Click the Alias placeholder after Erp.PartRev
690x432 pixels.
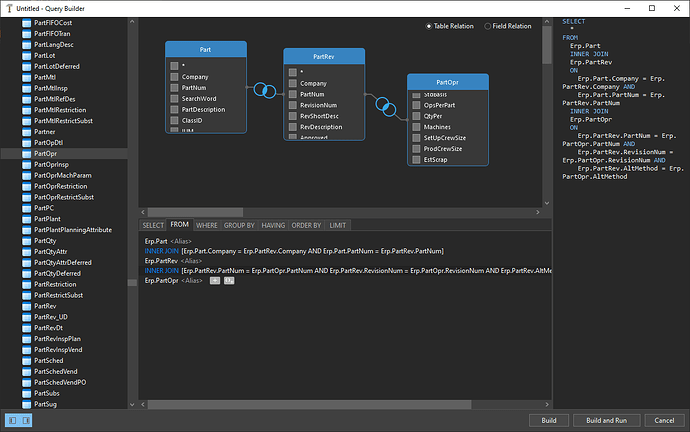(x=191, y=261)
